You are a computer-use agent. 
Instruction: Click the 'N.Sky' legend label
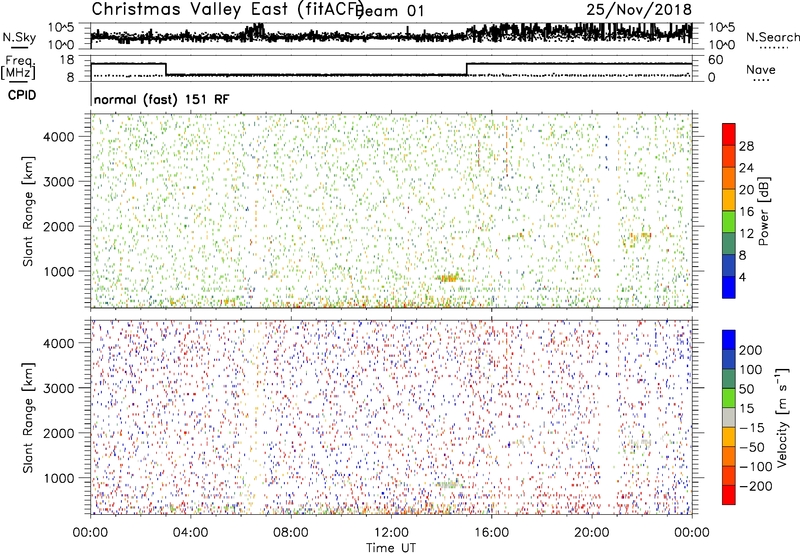click(x=19, y=37)
